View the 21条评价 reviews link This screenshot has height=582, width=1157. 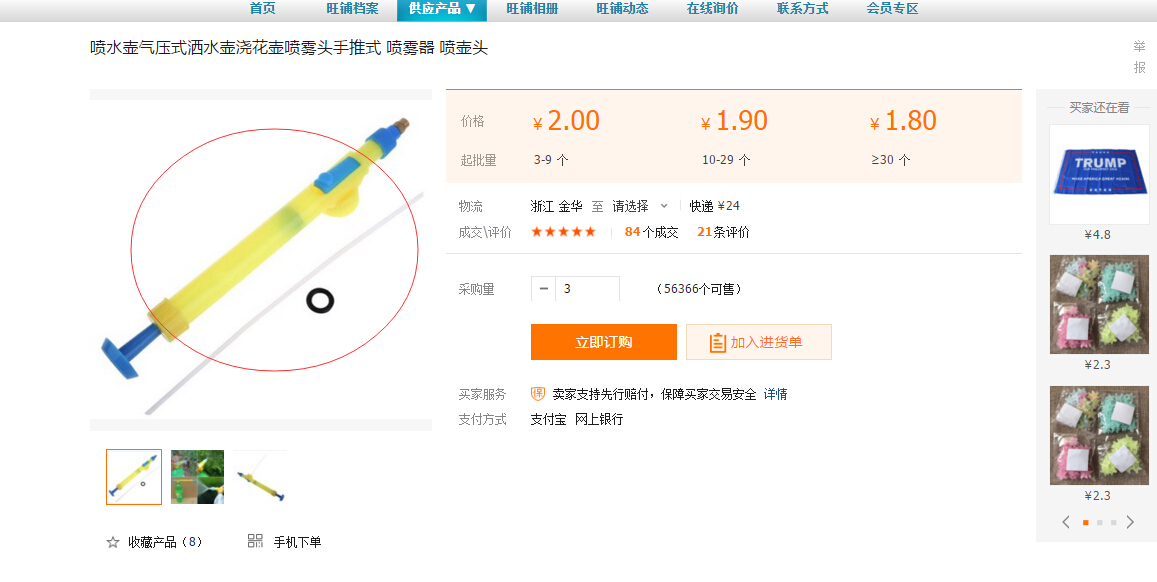[723, 232]
